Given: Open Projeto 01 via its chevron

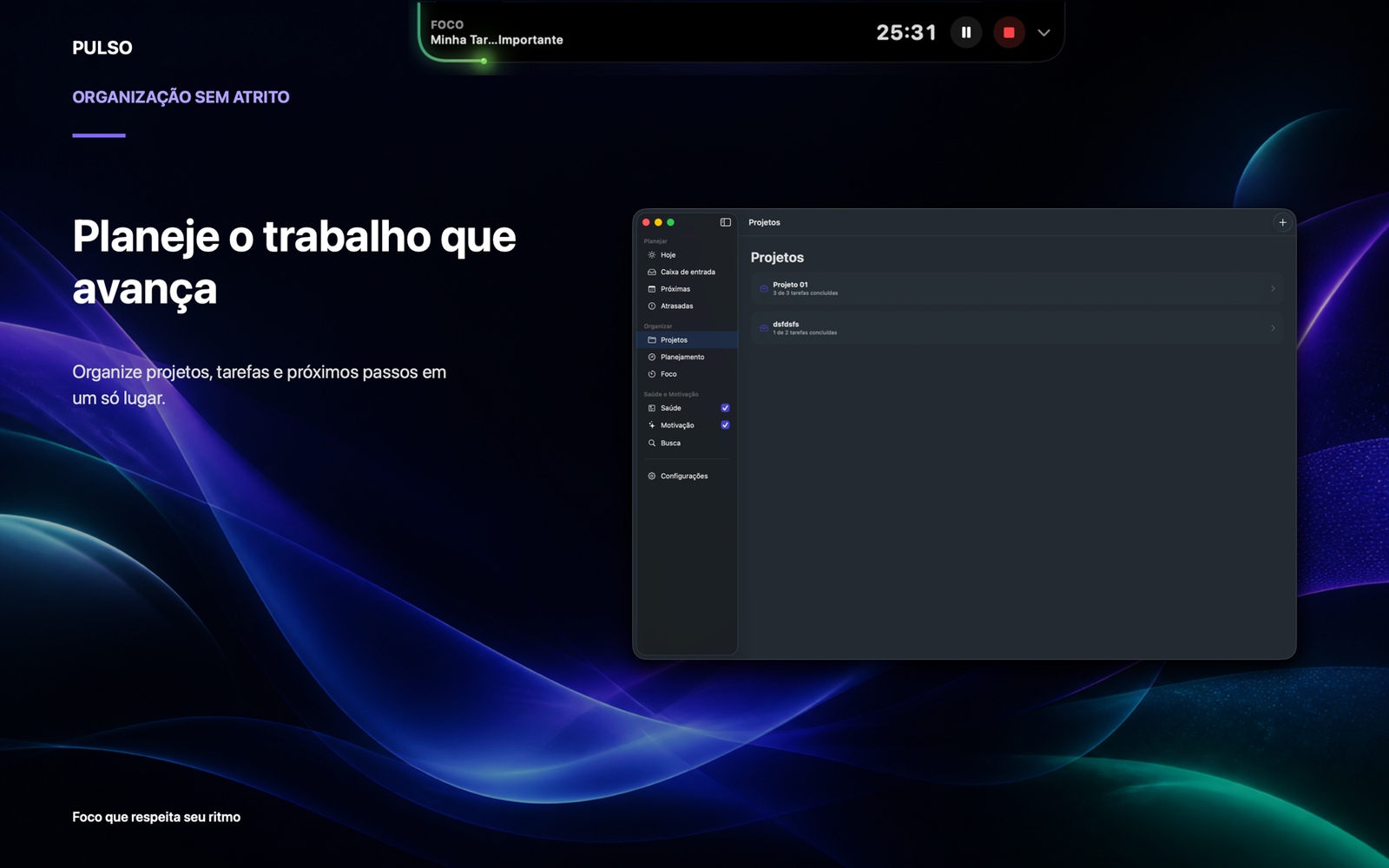Looking at the screenshot, I should click(x=1273, y=288).
